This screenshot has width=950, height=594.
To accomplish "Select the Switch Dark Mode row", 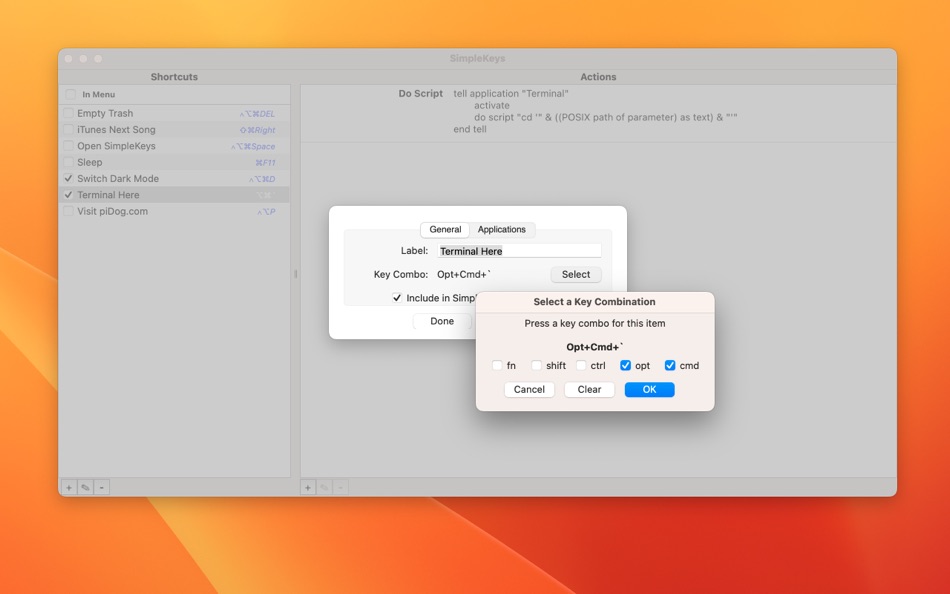I will coord(174,179).
